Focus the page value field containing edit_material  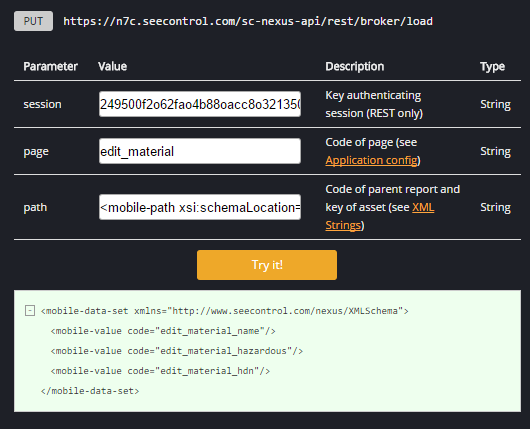click(200, 151)
